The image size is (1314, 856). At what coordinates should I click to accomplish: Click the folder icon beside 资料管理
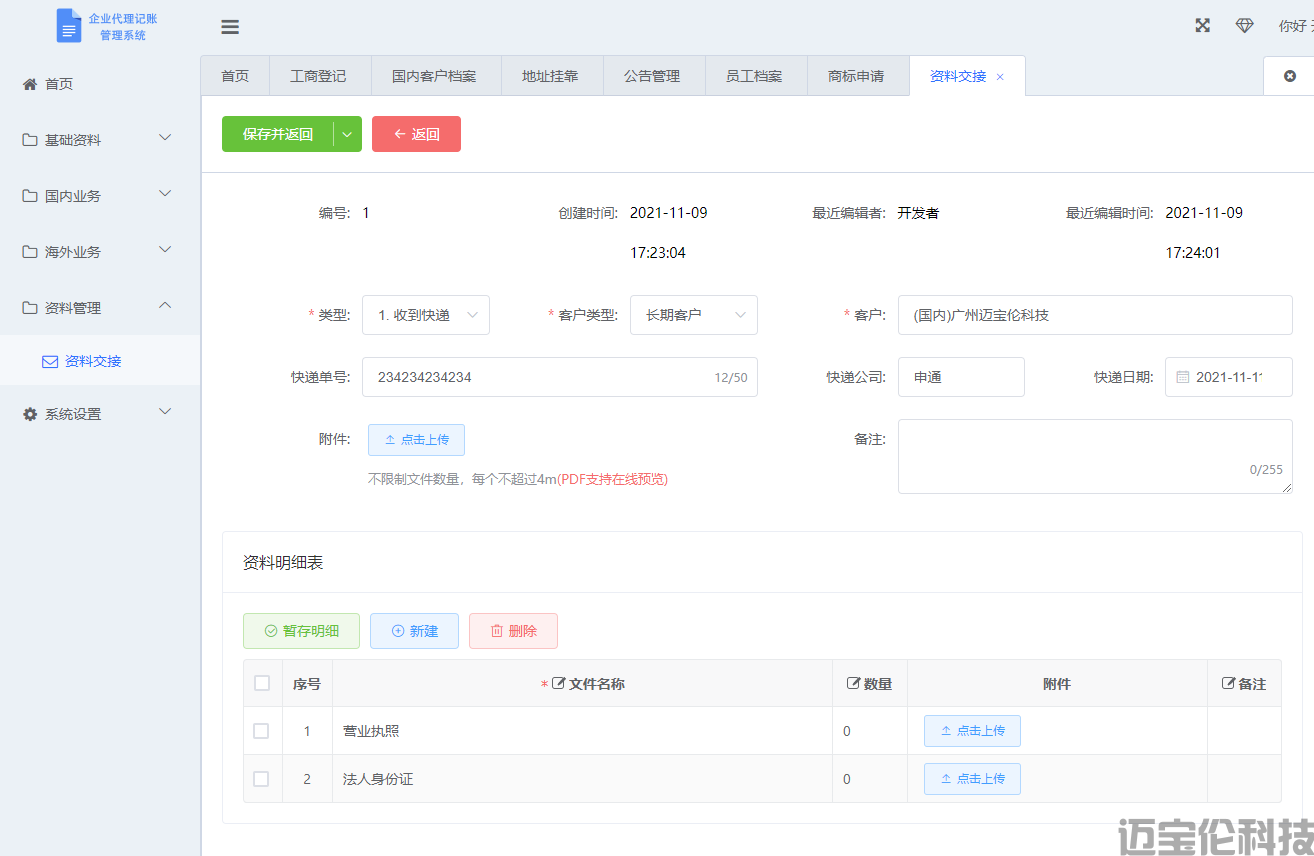click(x=30, y=308)
